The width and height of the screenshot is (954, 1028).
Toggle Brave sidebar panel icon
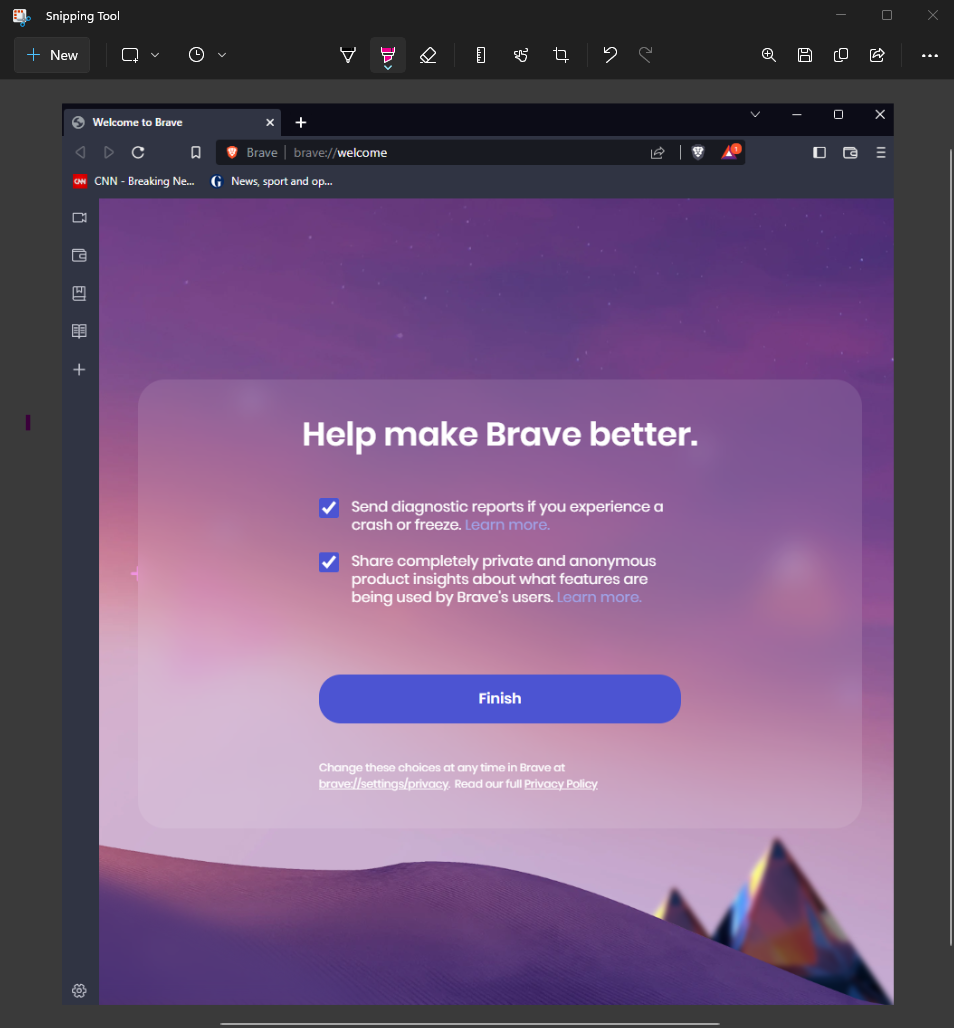click(x=820, y=153)
